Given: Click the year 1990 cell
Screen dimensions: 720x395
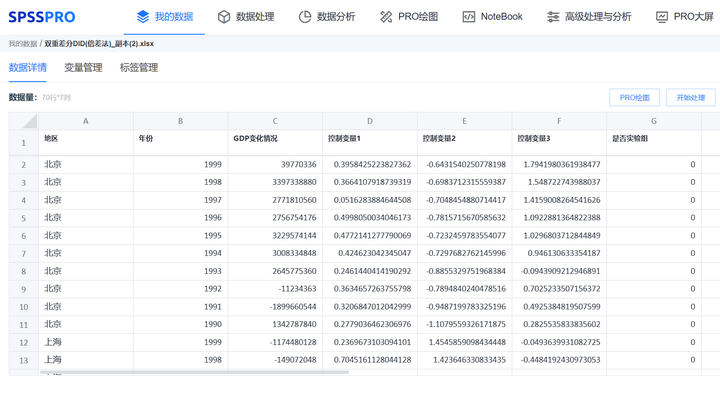Looking at the screenshot, I should pos(180,324).
